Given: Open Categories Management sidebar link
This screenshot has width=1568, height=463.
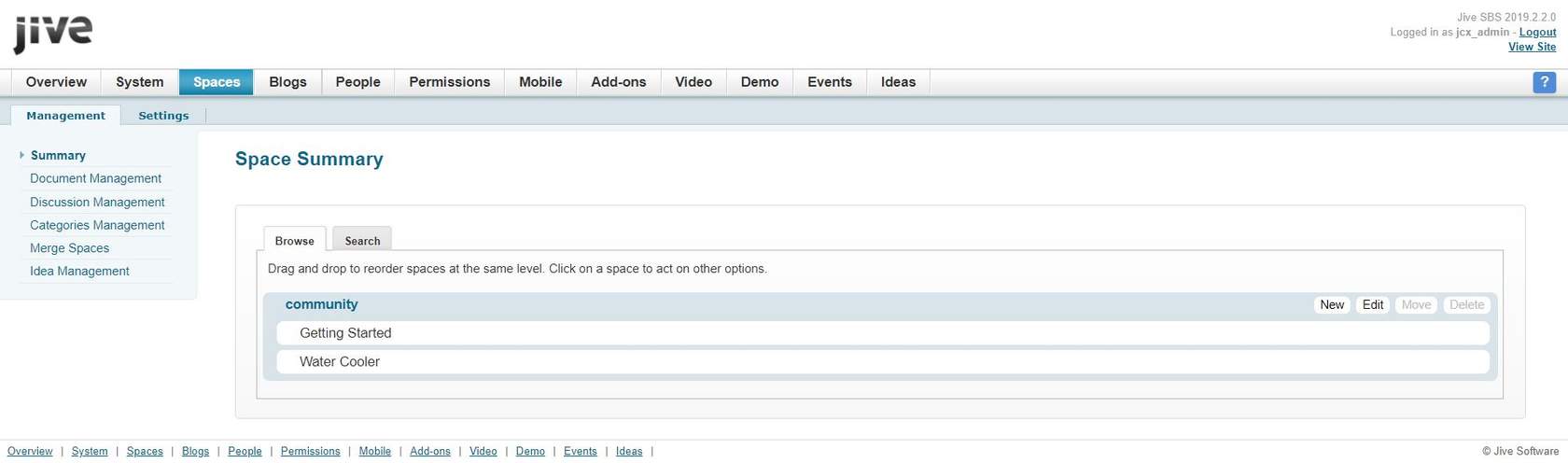Looking at the screenshot, I should point(97,225).
